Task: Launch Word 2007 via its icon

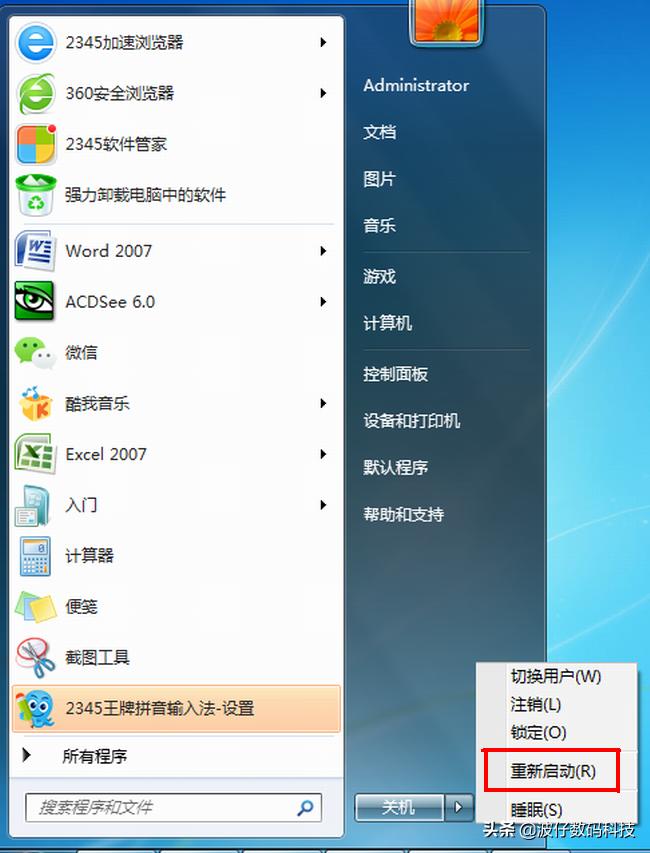Action: pos(35,251)
